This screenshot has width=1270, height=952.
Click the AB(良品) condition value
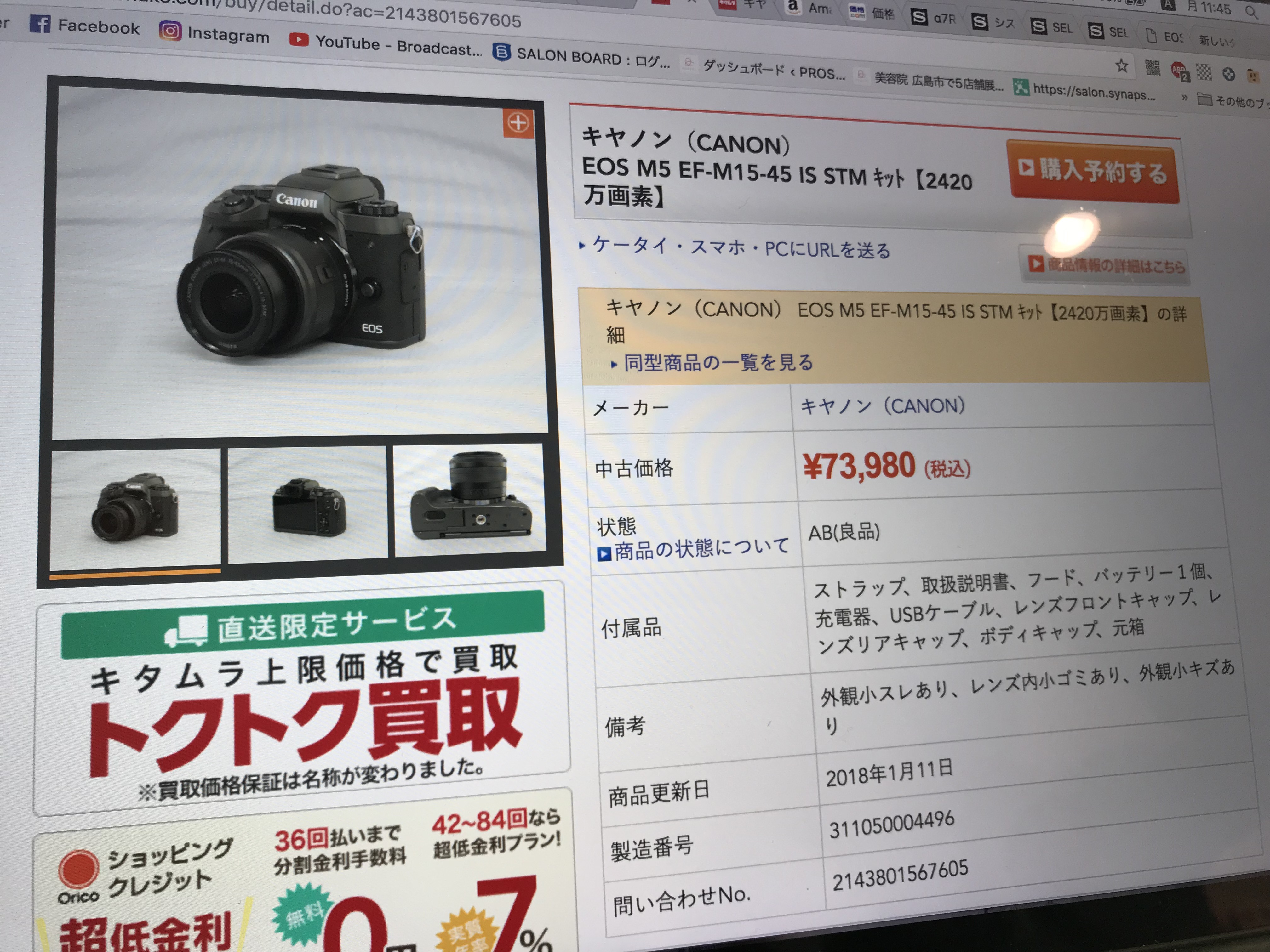click(x=844, y=533)
